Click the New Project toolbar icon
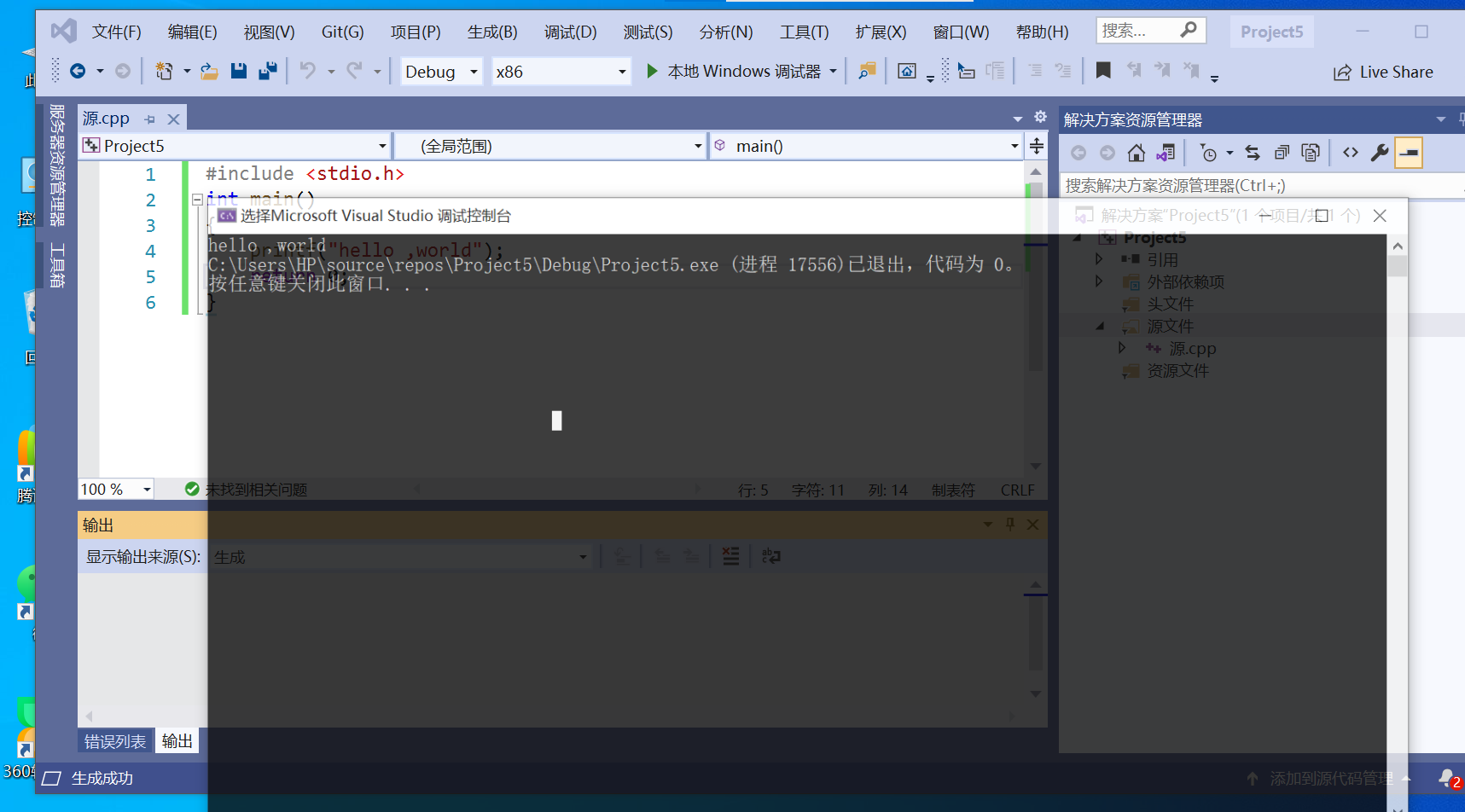 pos(164,72)
